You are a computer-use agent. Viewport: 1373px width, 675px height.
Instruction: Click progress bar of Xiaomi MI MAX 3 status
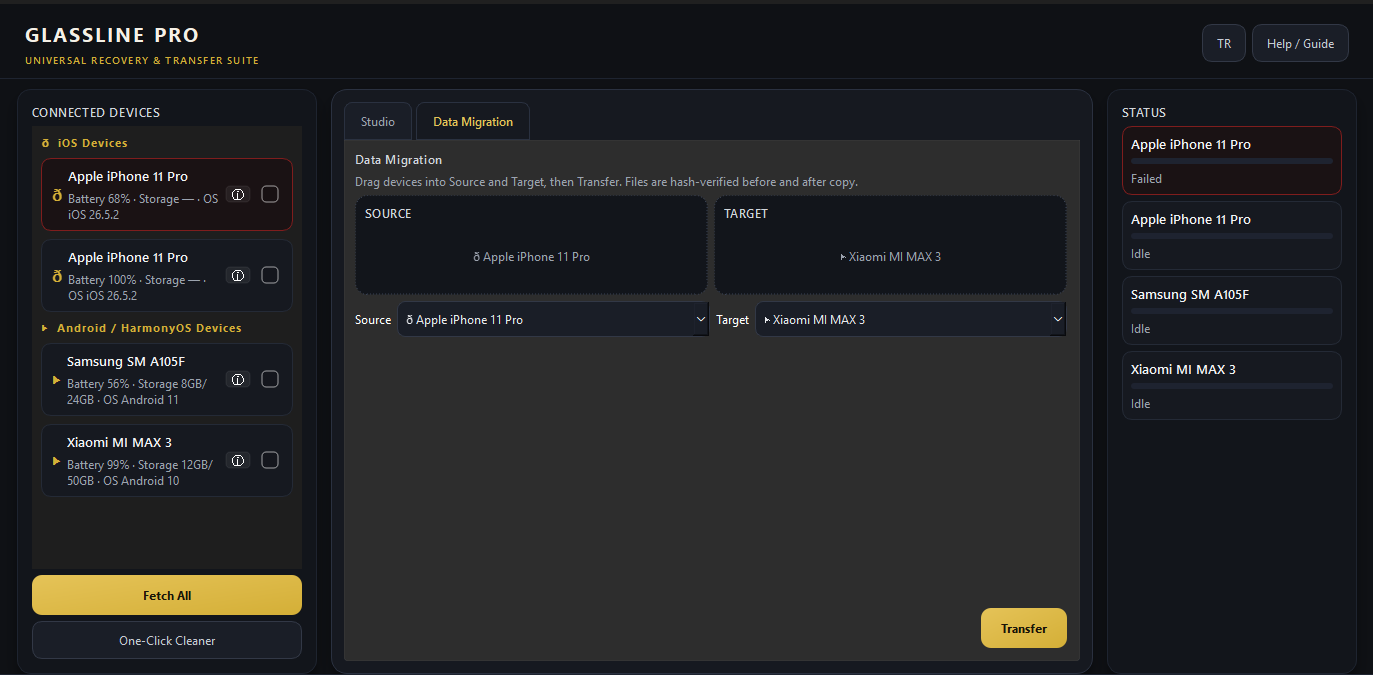(x=1232, y=386)
